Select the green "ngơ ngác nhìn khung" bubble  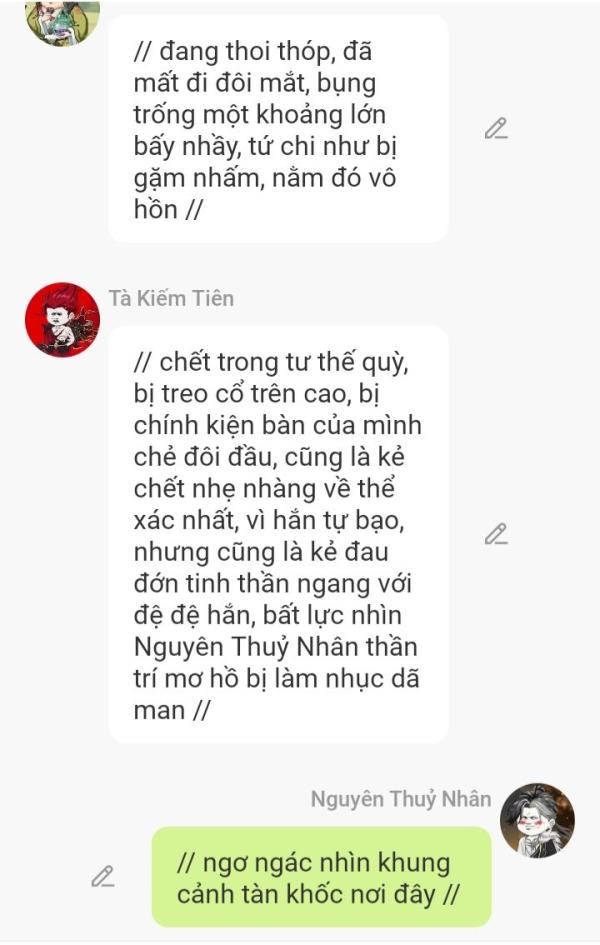(322, 876)
